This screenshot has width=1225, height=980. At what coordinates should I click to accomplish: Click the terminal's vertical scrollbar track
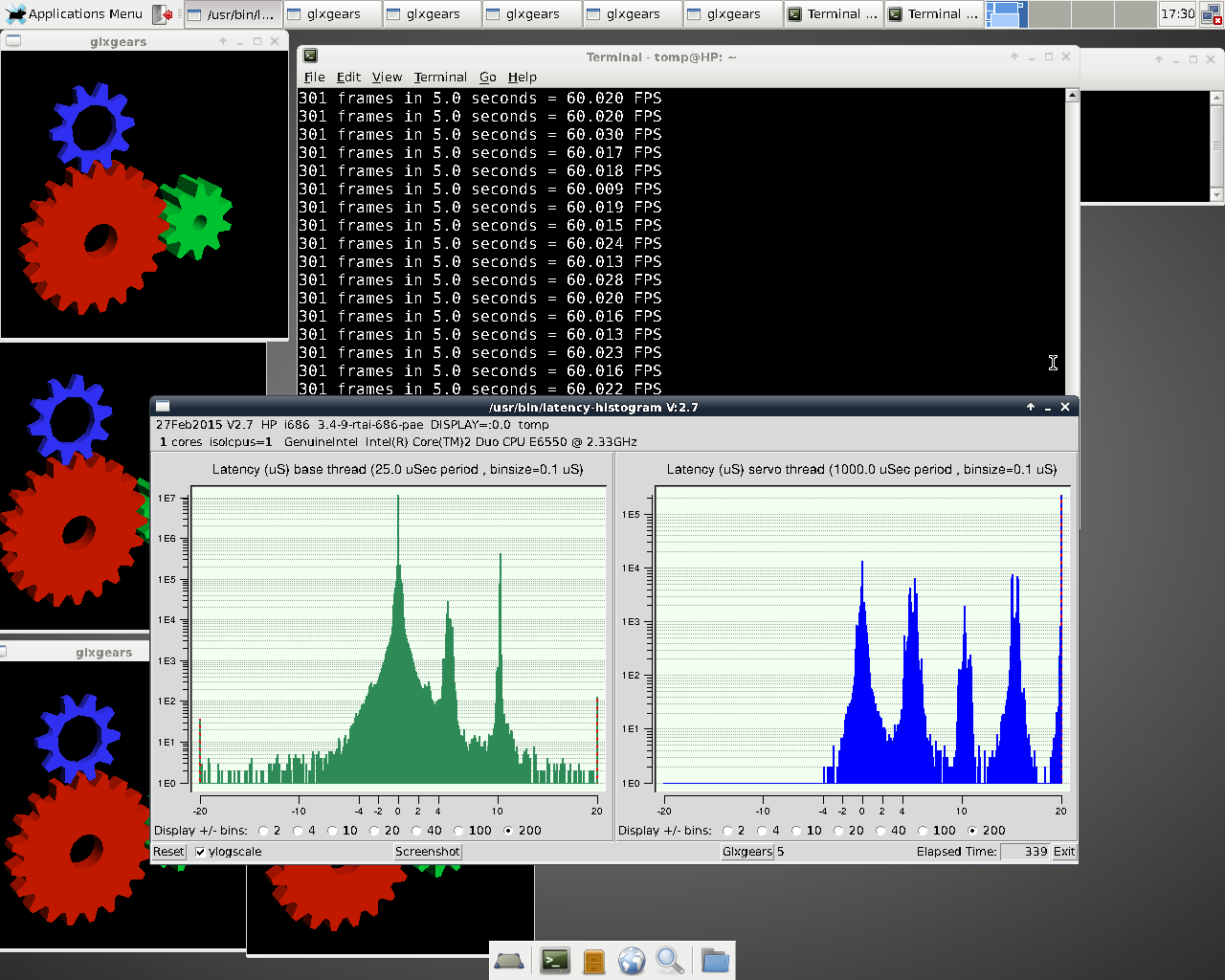point(1072,239)
